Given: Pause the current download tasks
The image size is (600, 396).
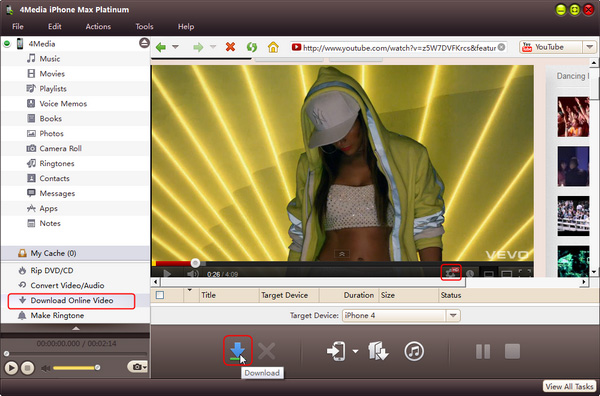Looking at the screenshot, I should tap(483, 351).
